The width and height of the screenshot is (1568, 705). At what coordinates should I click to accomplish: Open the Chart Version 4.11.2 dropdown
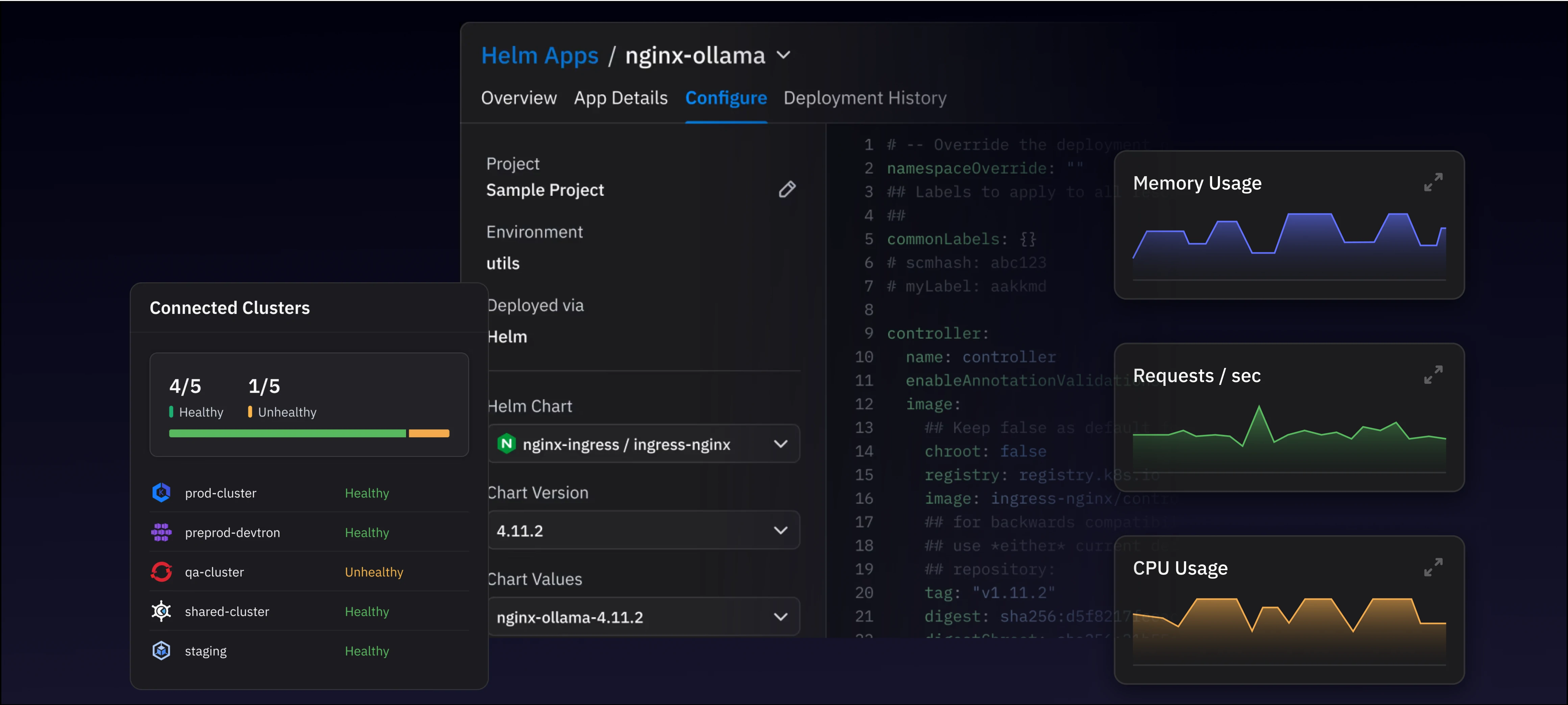click(x=780, y=530)
